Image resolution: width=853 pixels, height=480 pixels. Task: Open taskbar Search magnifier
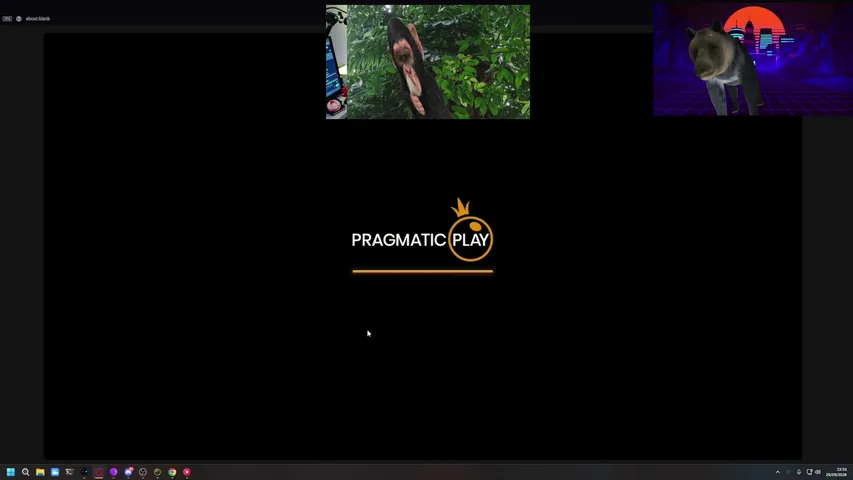tap(25, 472)
